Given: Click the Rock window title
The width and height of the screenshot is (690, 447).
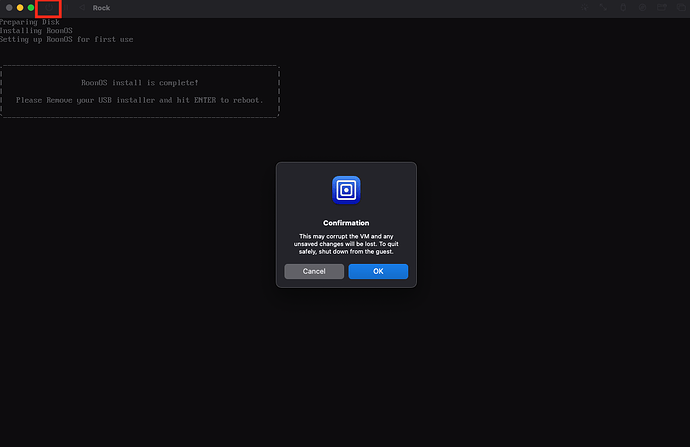Looking at the screenshot, I should 101,8.
